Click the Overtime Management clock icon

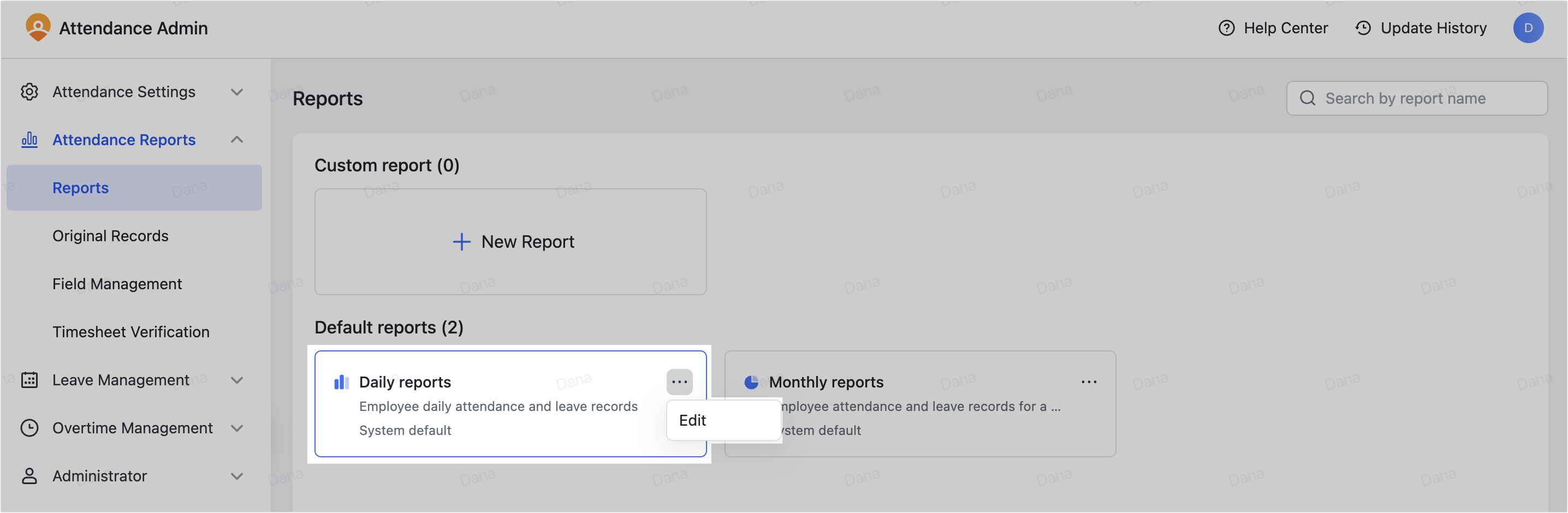point(29,428)
